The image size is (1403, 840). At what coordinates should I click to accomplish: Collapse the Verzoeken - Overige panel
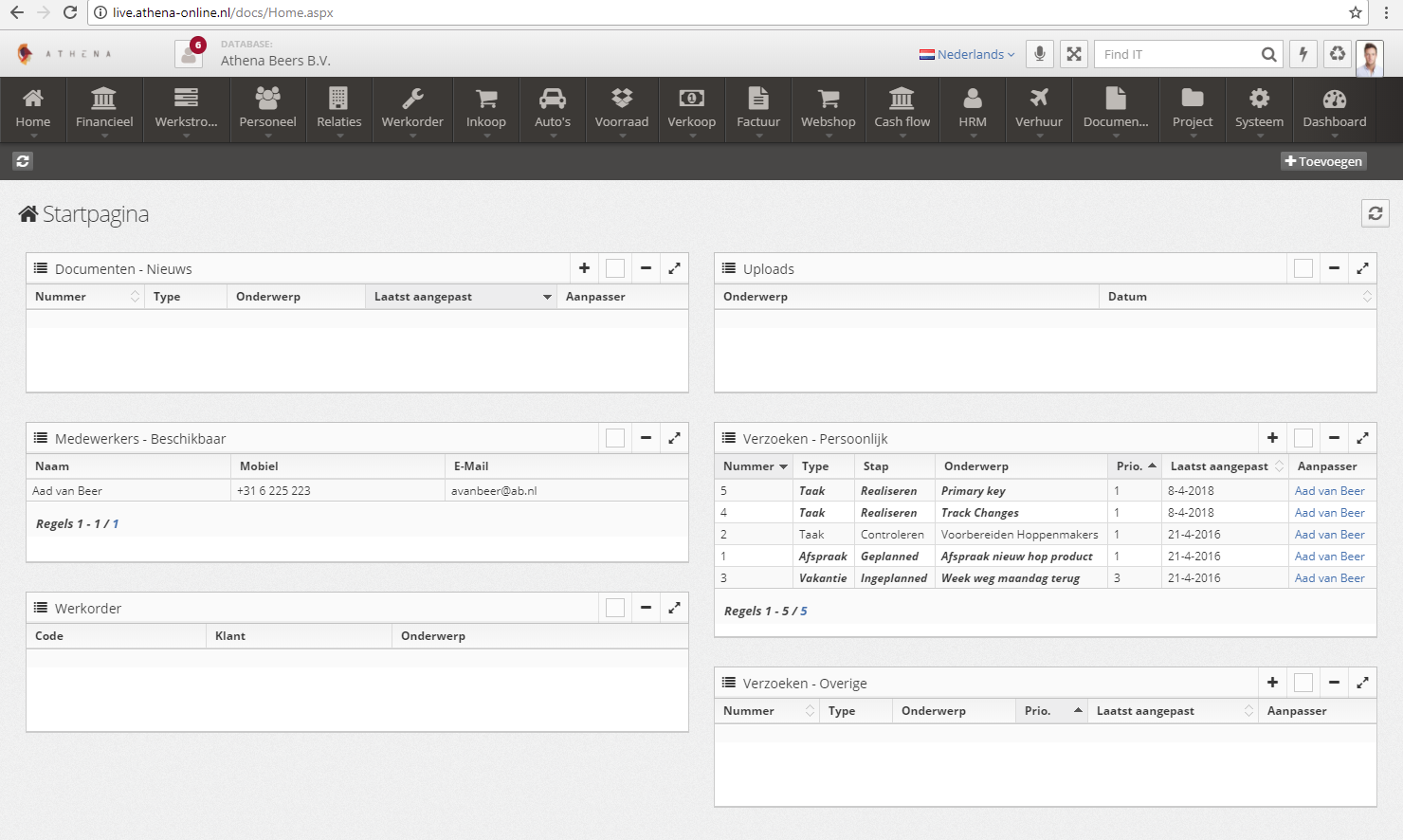coord(1334,683)
